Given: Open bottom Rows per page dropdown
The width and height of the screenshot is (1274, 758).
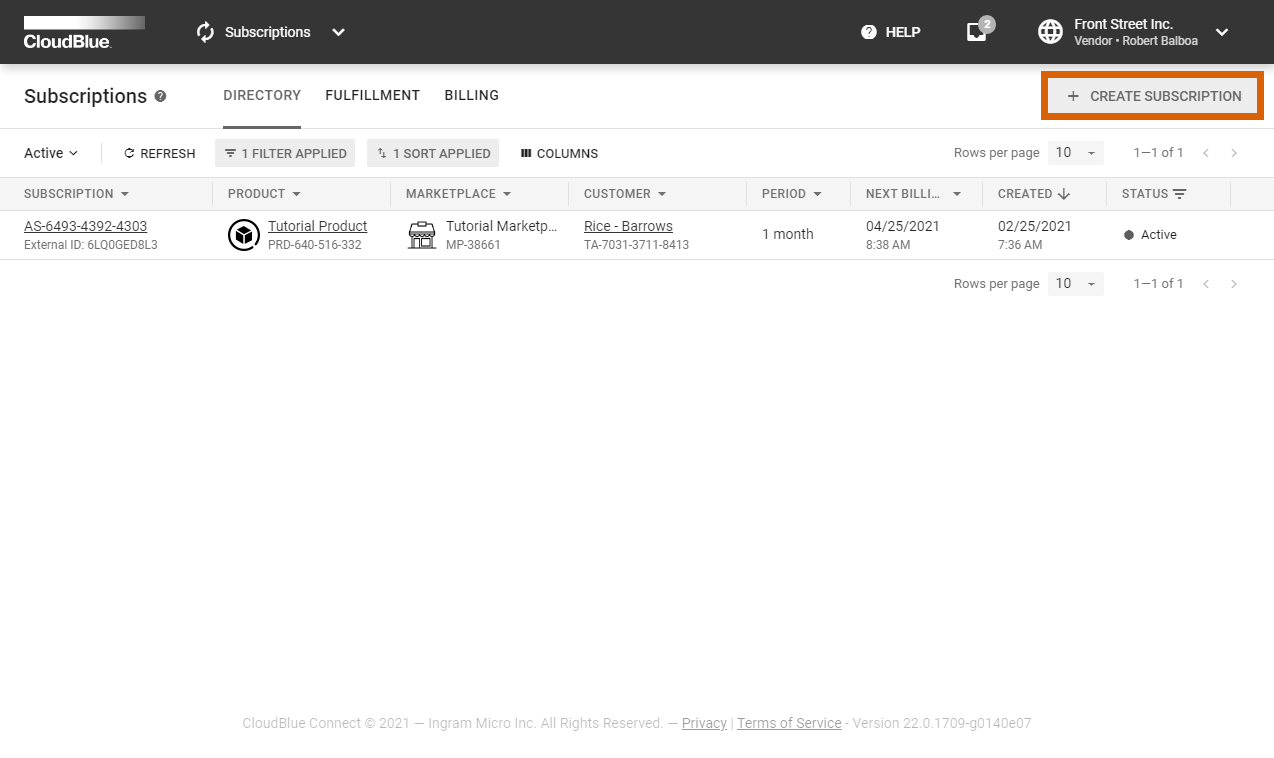Looking at the screenshot, I should [1076, 283].
